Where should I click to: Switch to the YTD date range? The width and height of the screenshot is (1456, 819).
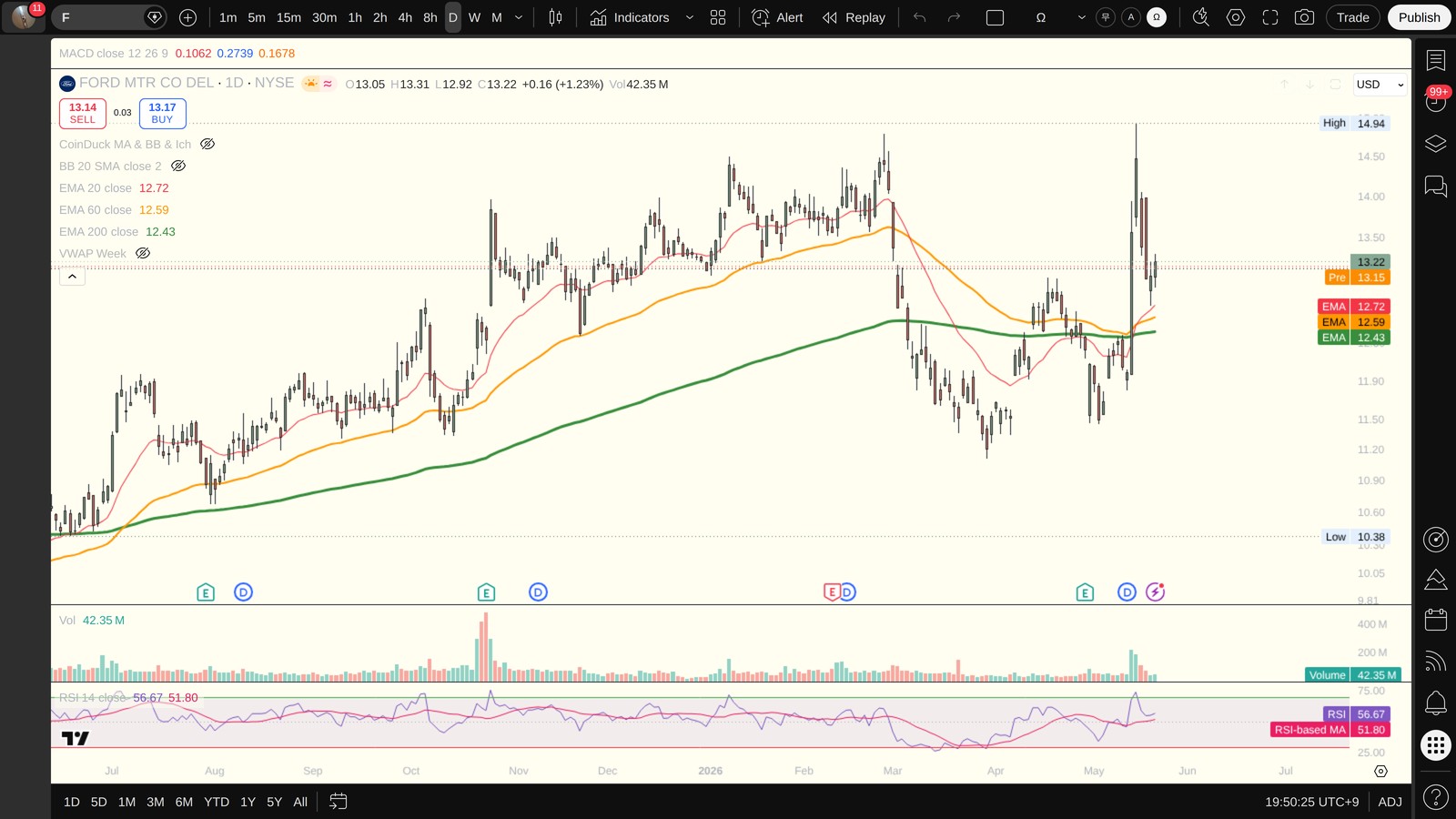(217, 802)
